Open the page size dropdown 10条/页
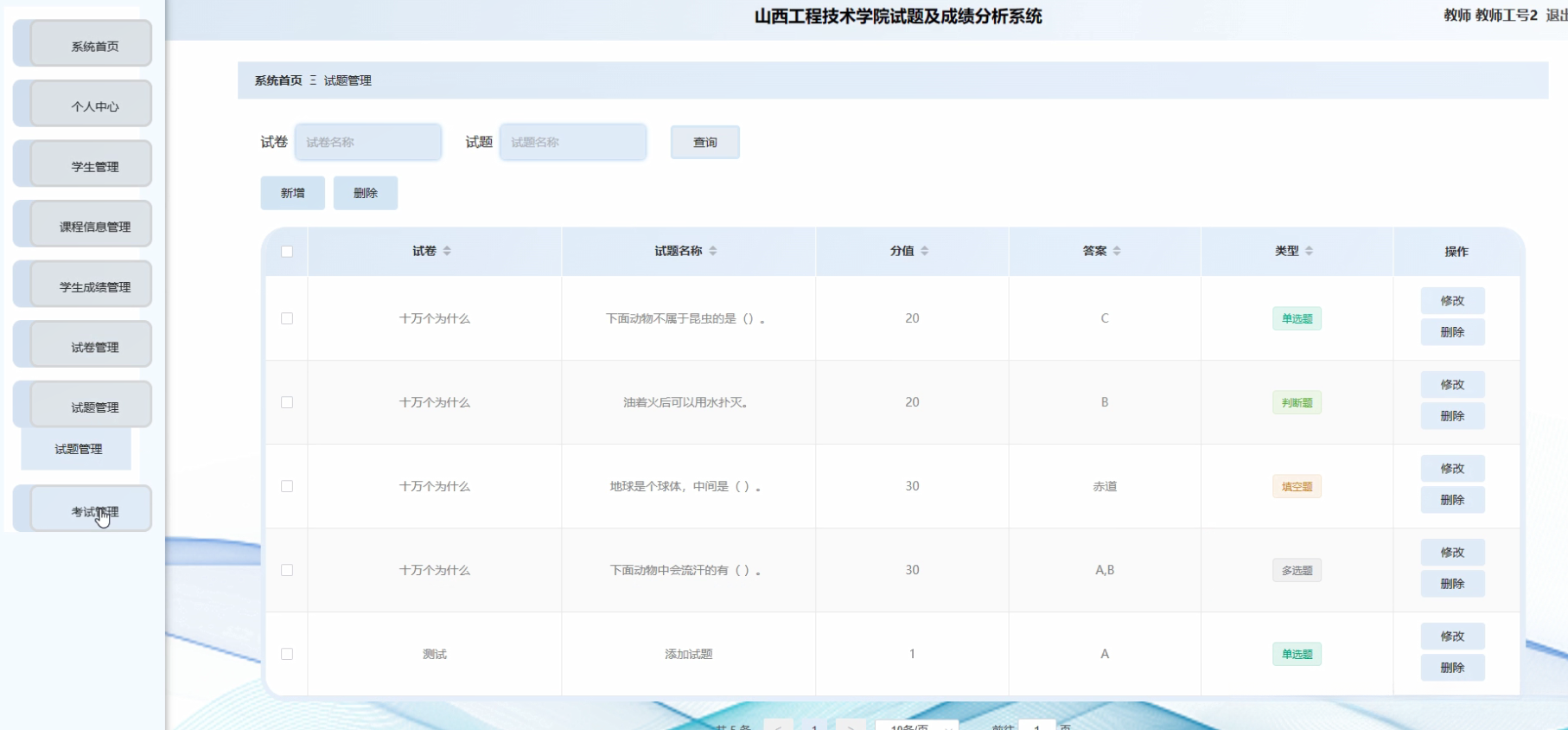This screenshot has height=730, width=1568. [917, 726]
